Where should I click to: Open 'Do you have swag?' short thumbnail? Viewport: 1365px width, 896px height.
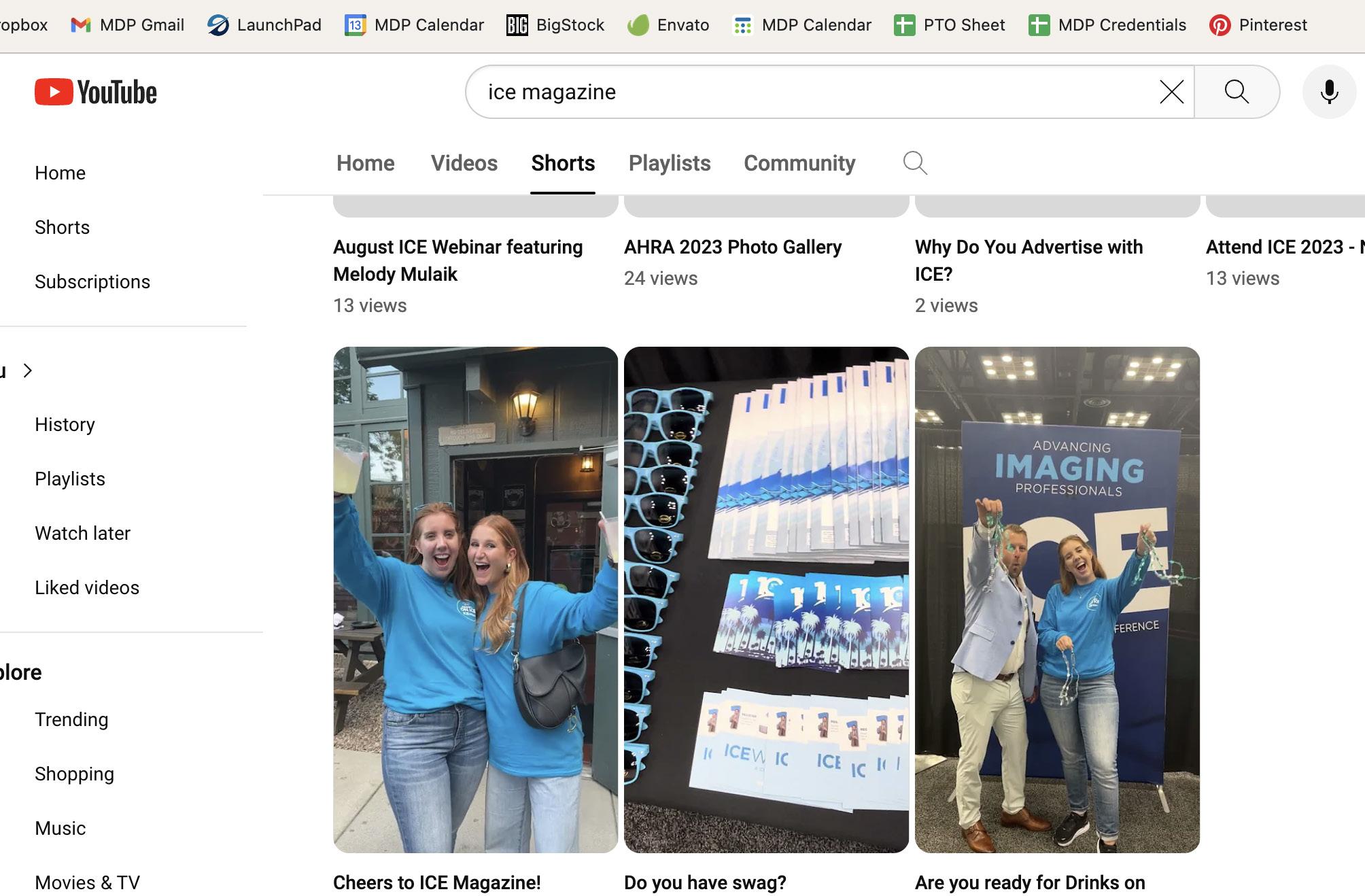[766, 600]
